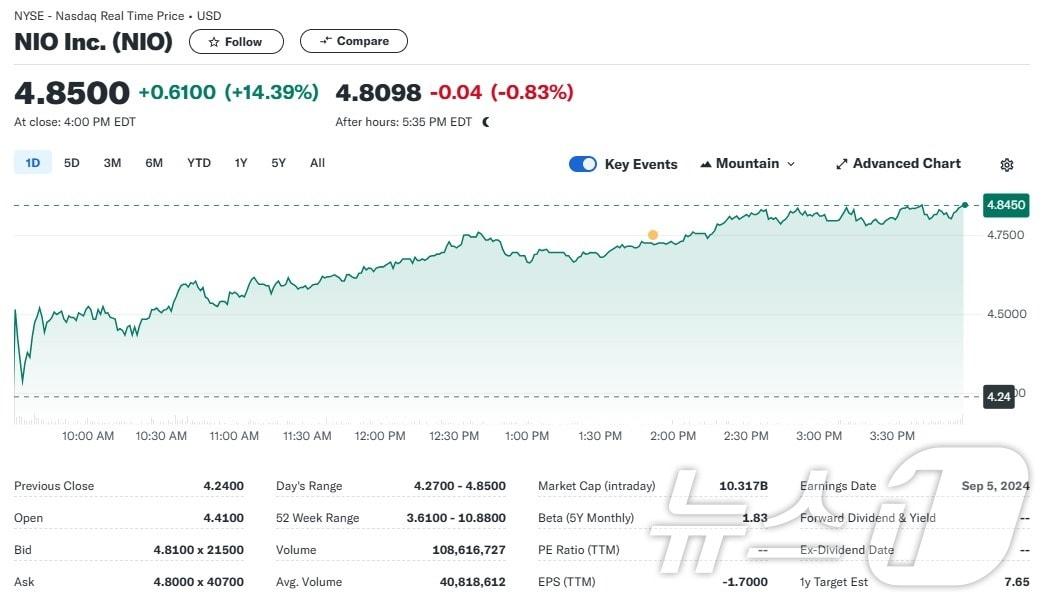The image size is (1048, 605).
Task: Click the Follow star button
Action: tap(236, 42)
